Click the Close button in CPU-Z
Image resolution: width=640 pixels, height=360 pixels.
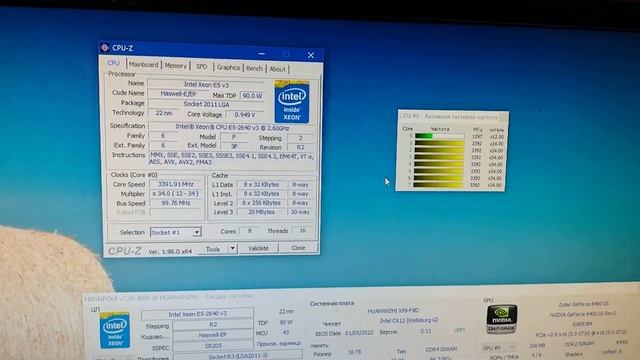click(x=298, y=248)
